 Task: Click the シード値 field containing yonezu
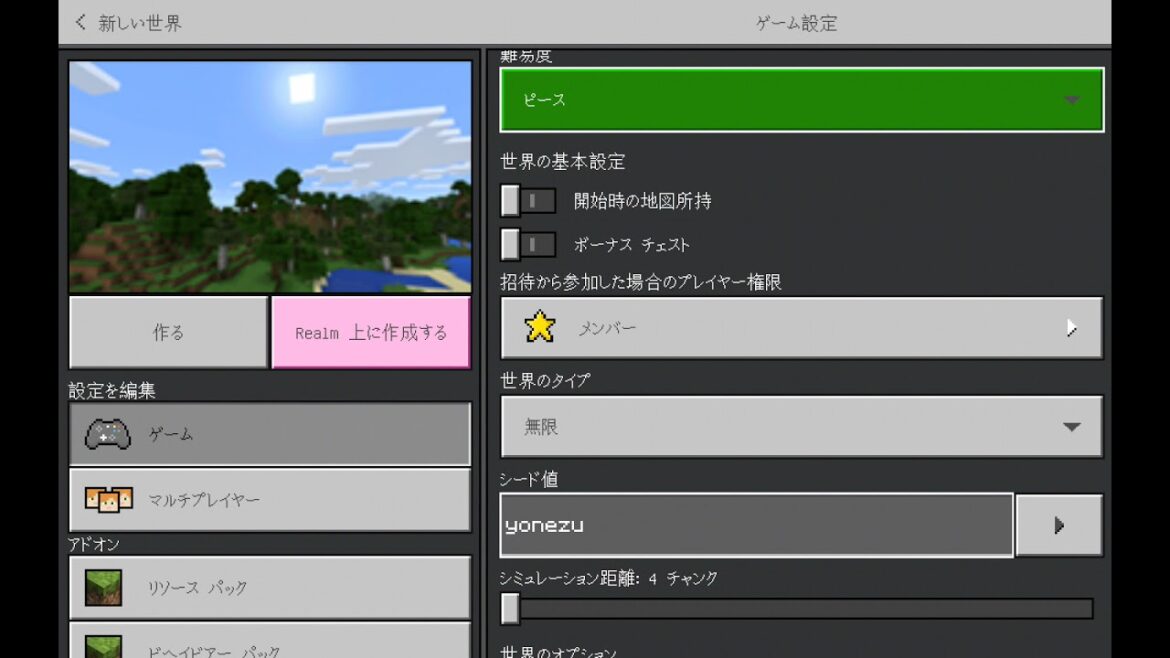click(x=756, y=525)
